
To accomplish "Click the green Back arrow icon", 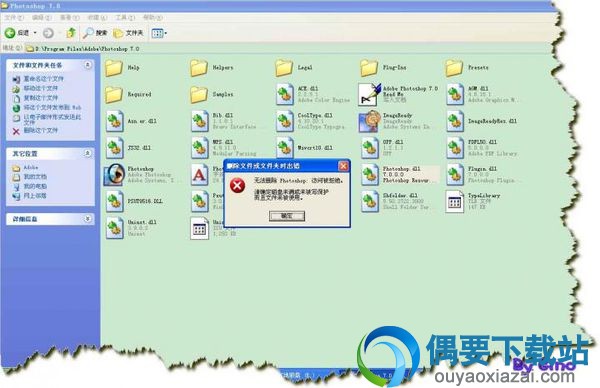I will 10,33.
